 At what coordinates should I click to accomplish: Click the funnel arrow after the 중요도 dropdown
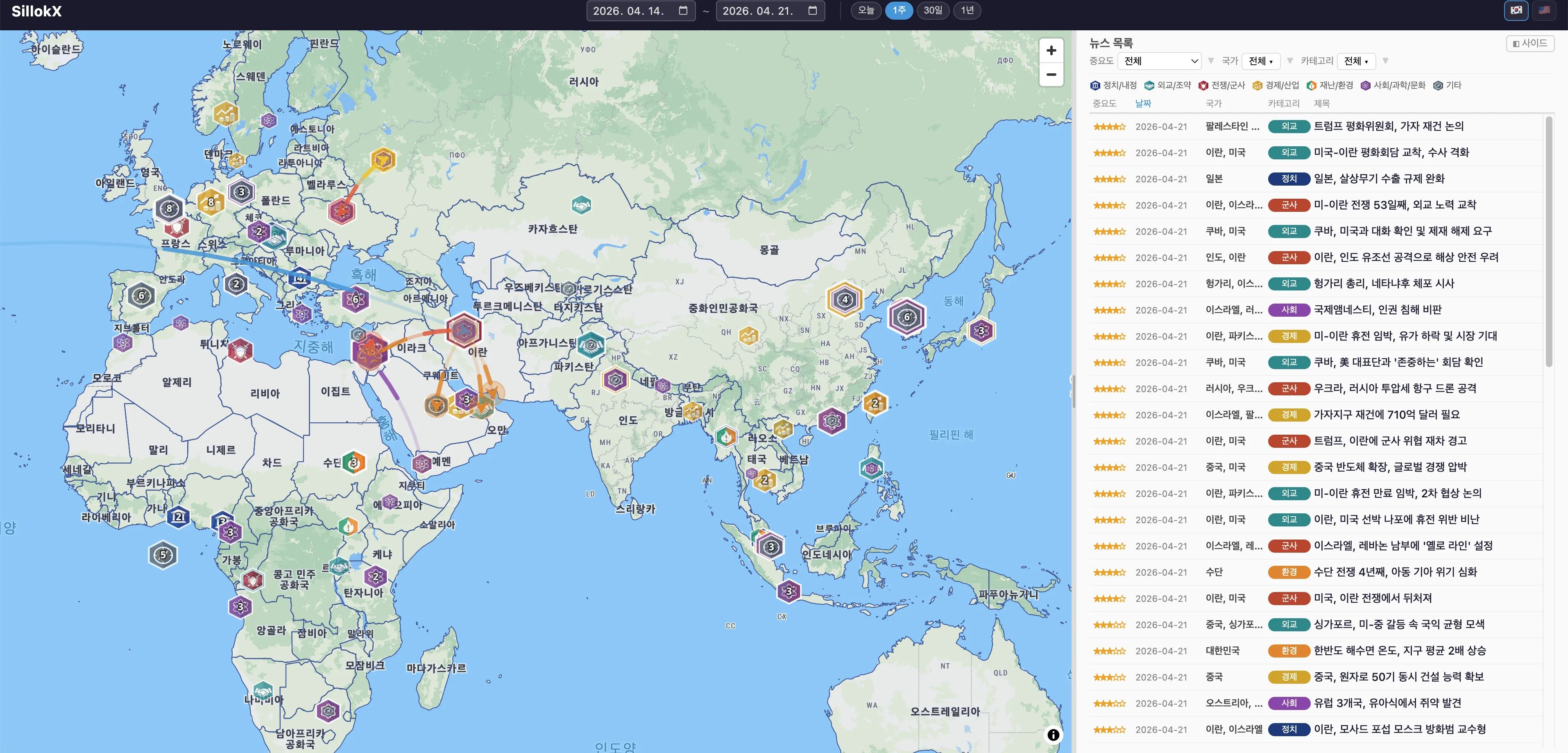point(1211,61)
